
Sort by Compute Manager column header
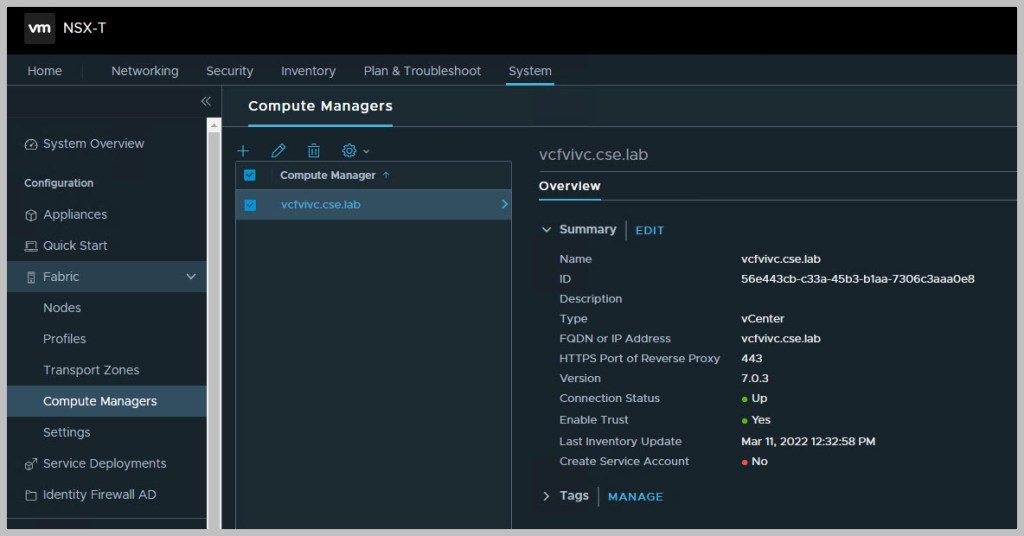(x=328, y=175)
